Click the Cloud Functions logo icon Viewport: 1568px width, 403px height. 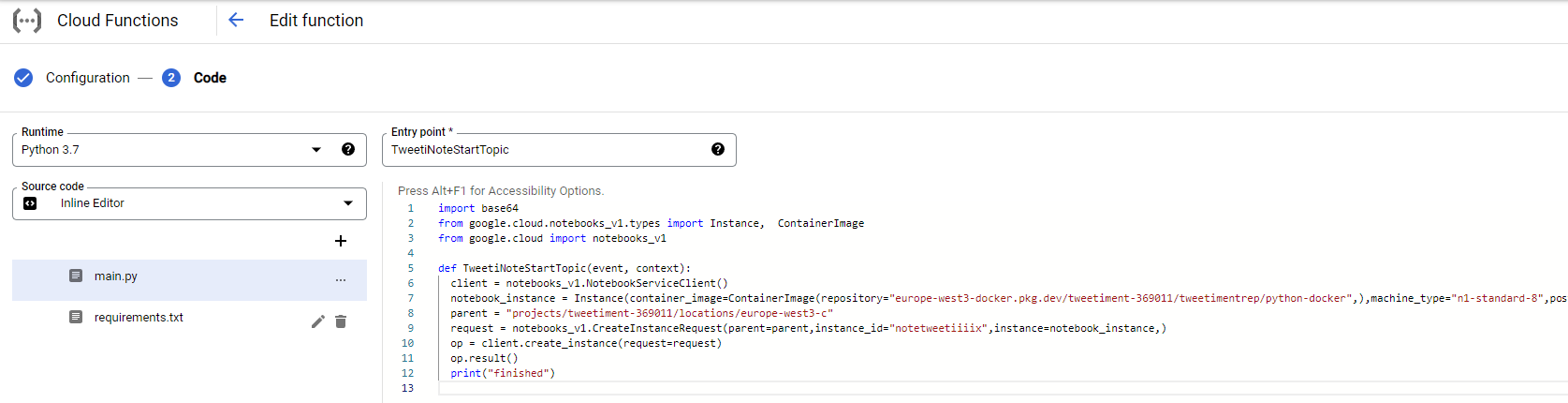[27, 21]
